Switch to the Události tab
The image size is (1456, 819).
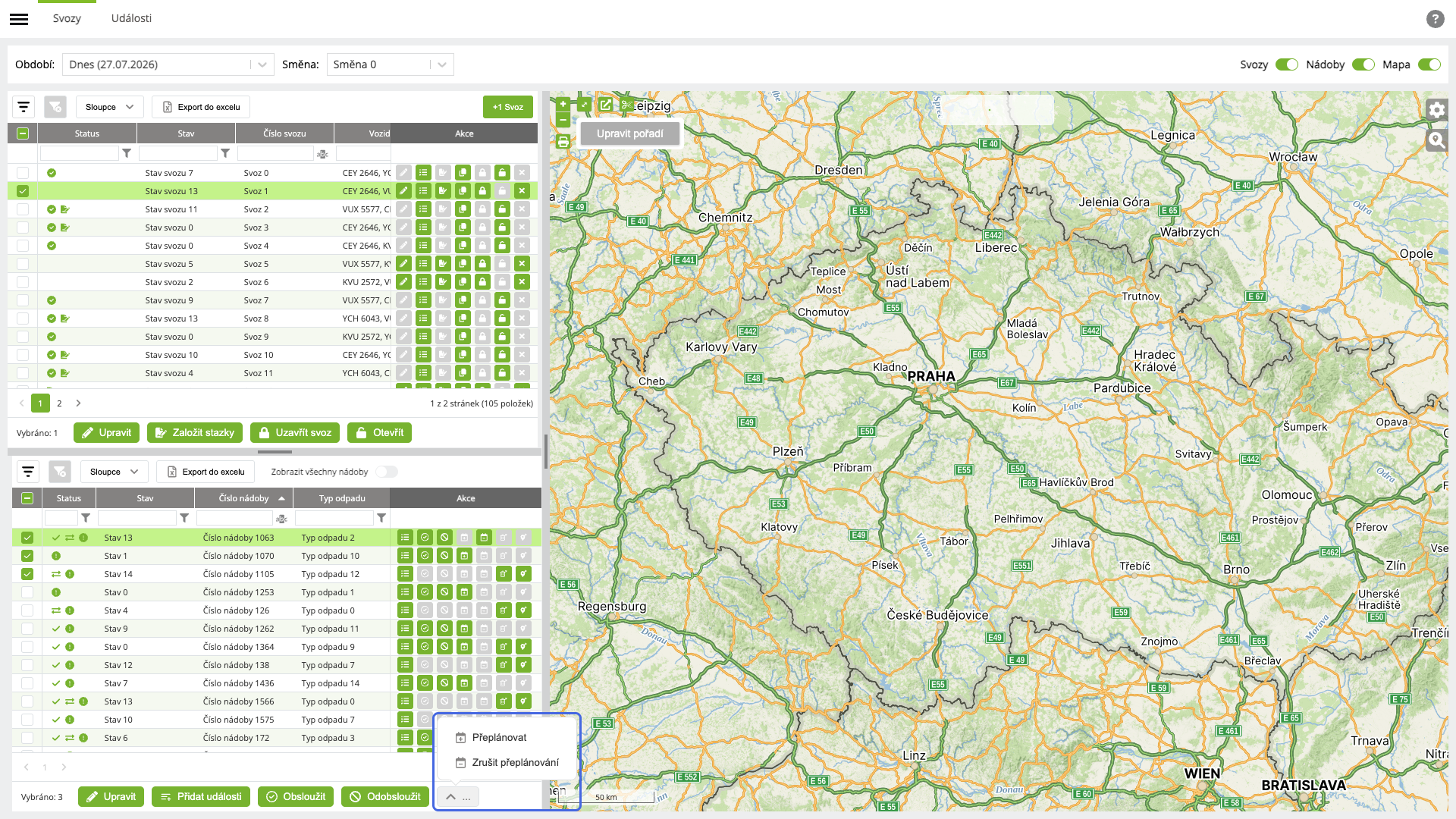coord(131,18)
